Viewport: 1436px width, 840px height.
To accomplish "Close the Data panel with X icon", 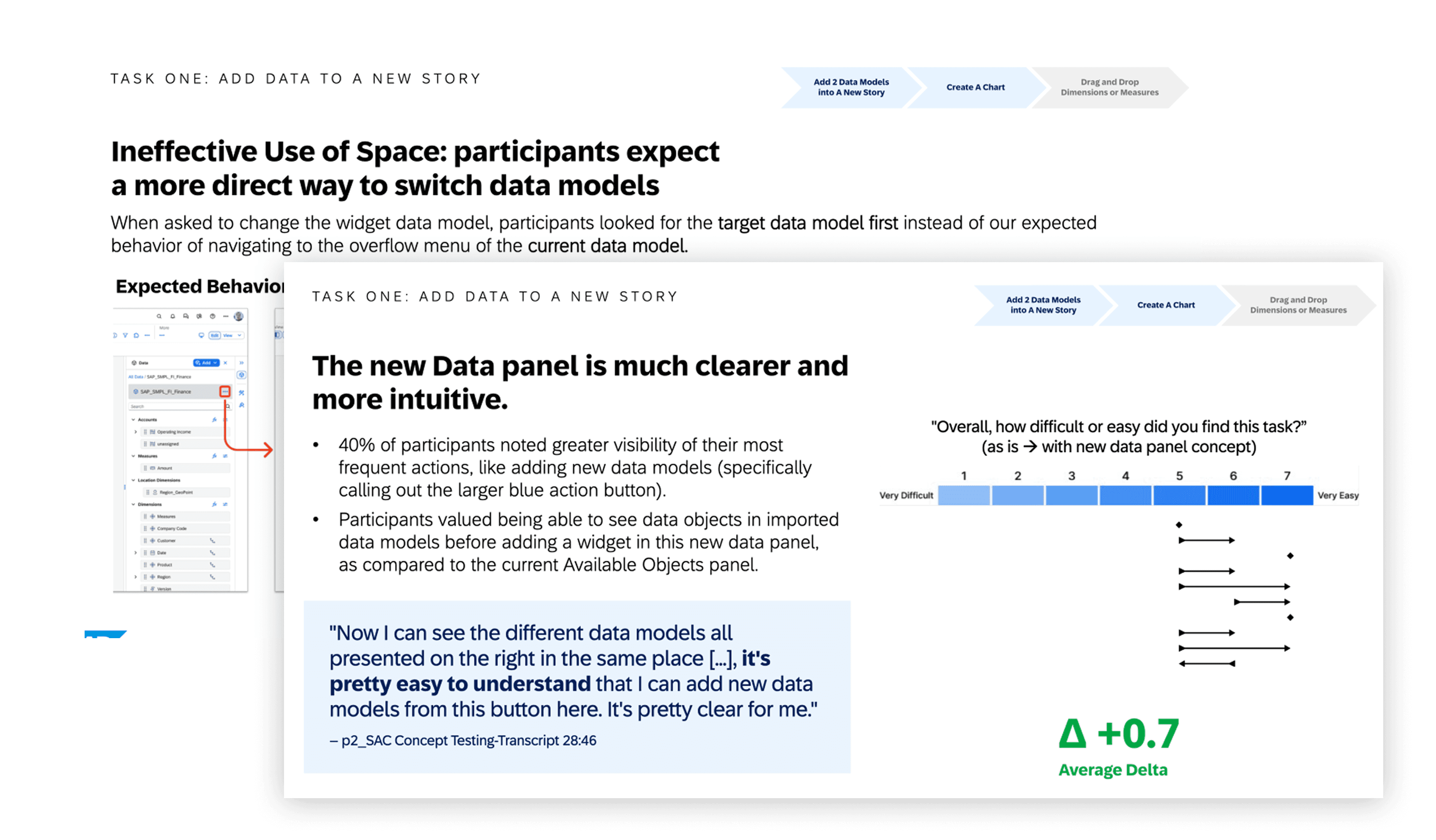I will click(226, 363).
